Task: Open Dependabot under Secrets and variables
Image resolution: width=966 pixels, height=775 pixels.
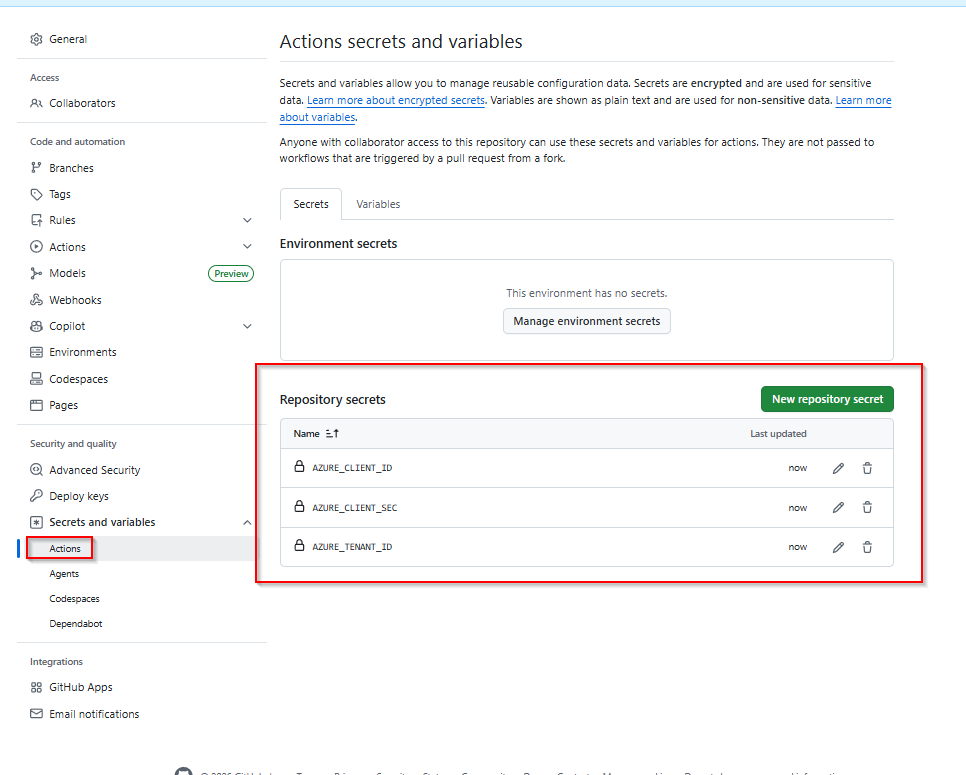Action: (x=76, y=623)
